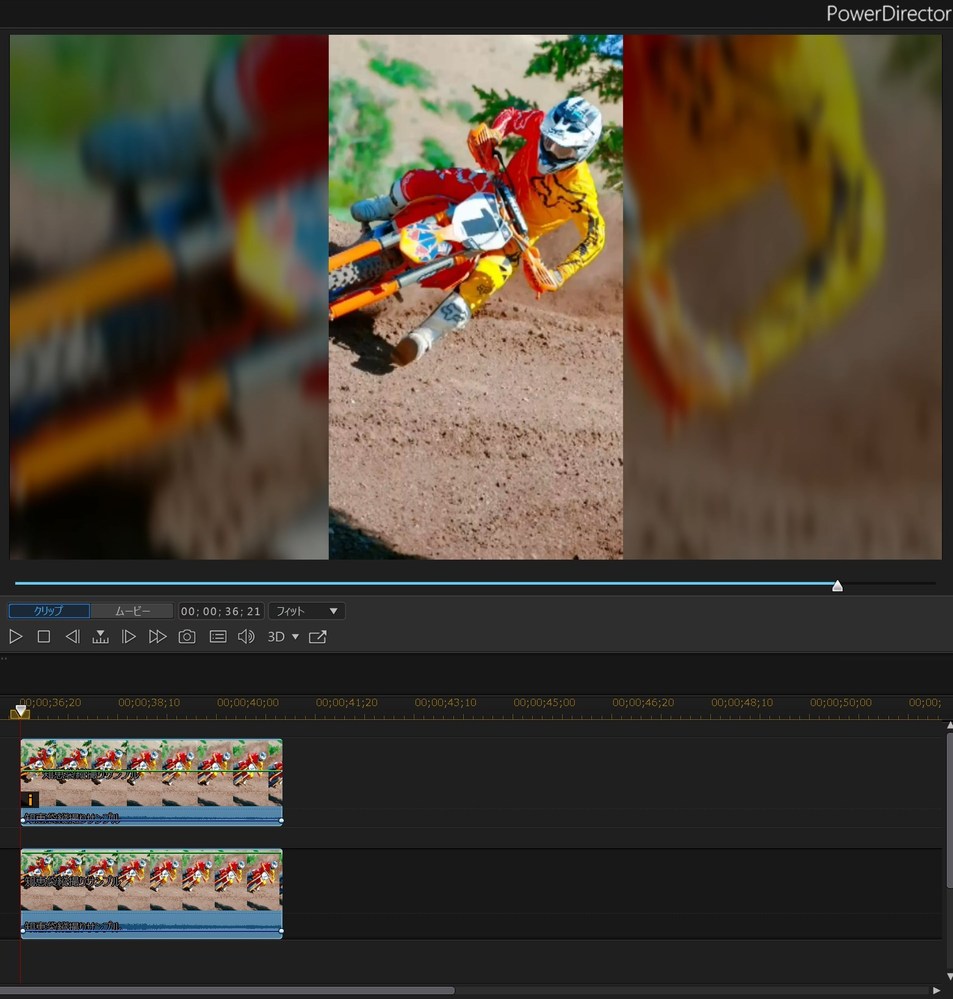Advance to the next frame
This screenshot has width=953, height=999.
click(x=128, y=636)
